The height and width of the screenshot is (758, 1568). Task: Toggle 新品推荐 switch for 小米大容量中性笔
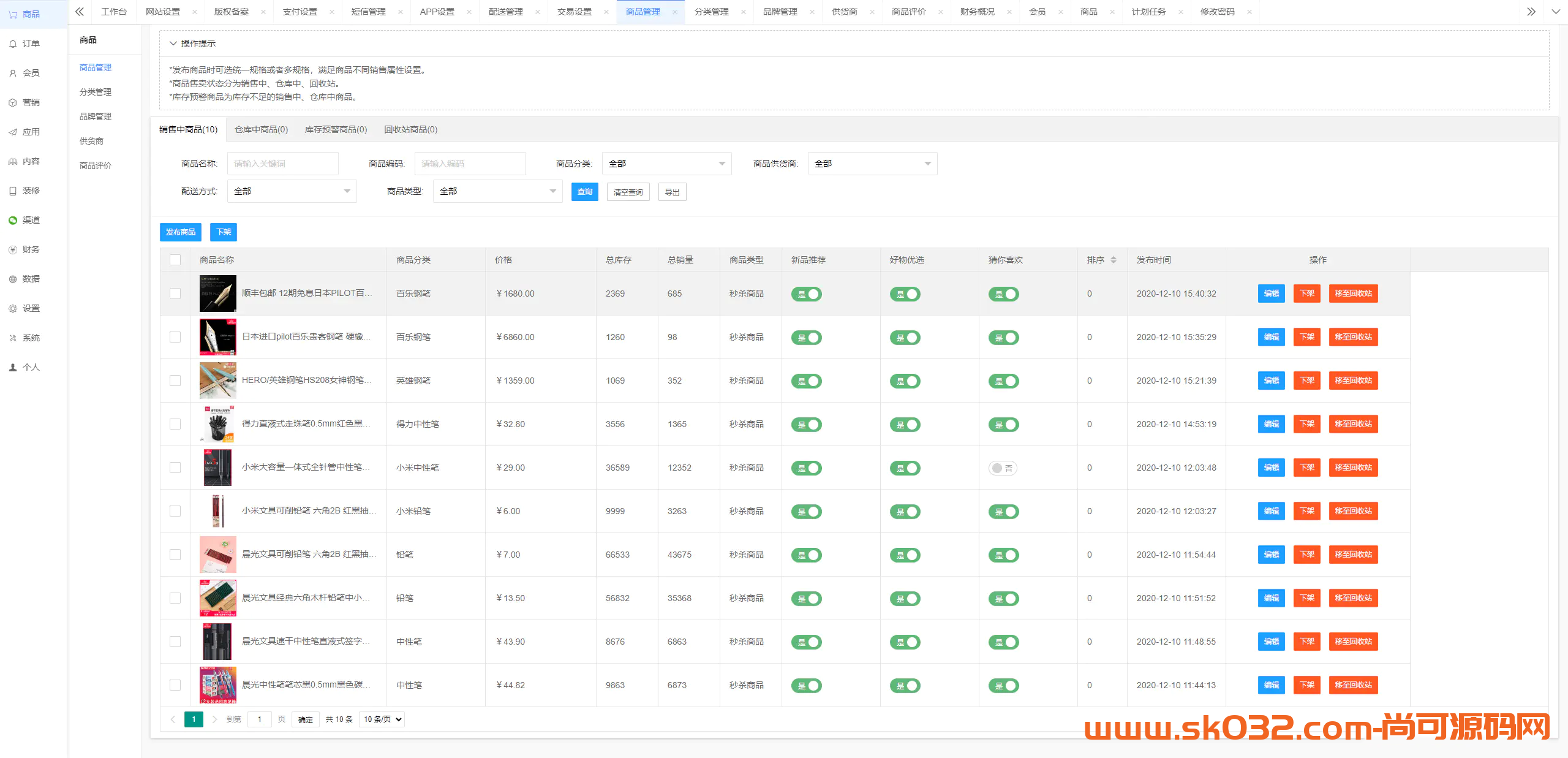pyautogui.click(x=809, y=467)
